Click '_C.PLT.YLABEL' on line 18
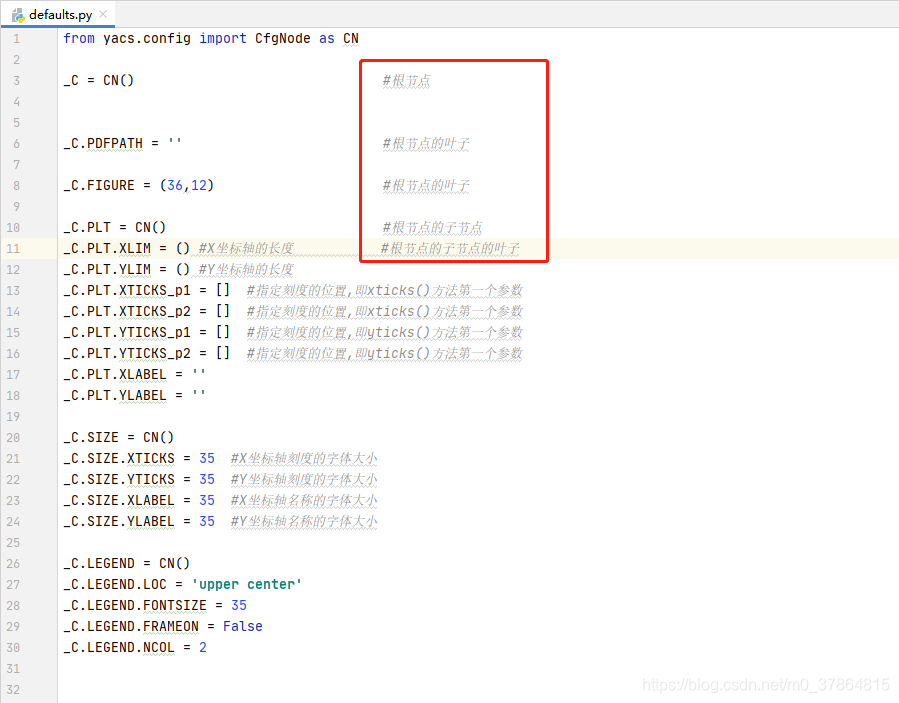This screenshot has height=703, width=899. point(115,396)
